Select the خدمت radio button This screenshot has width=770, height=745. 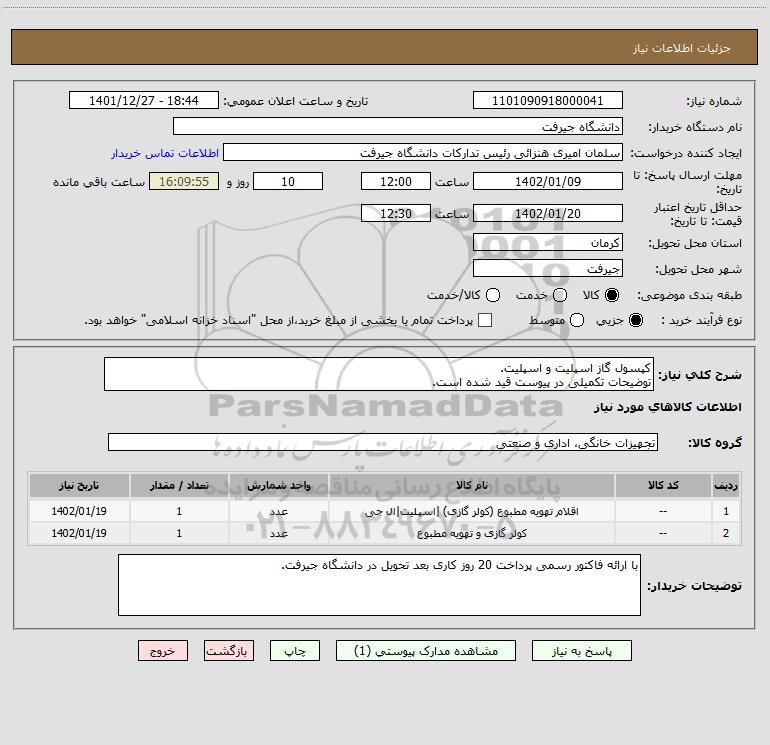point(560,295)
